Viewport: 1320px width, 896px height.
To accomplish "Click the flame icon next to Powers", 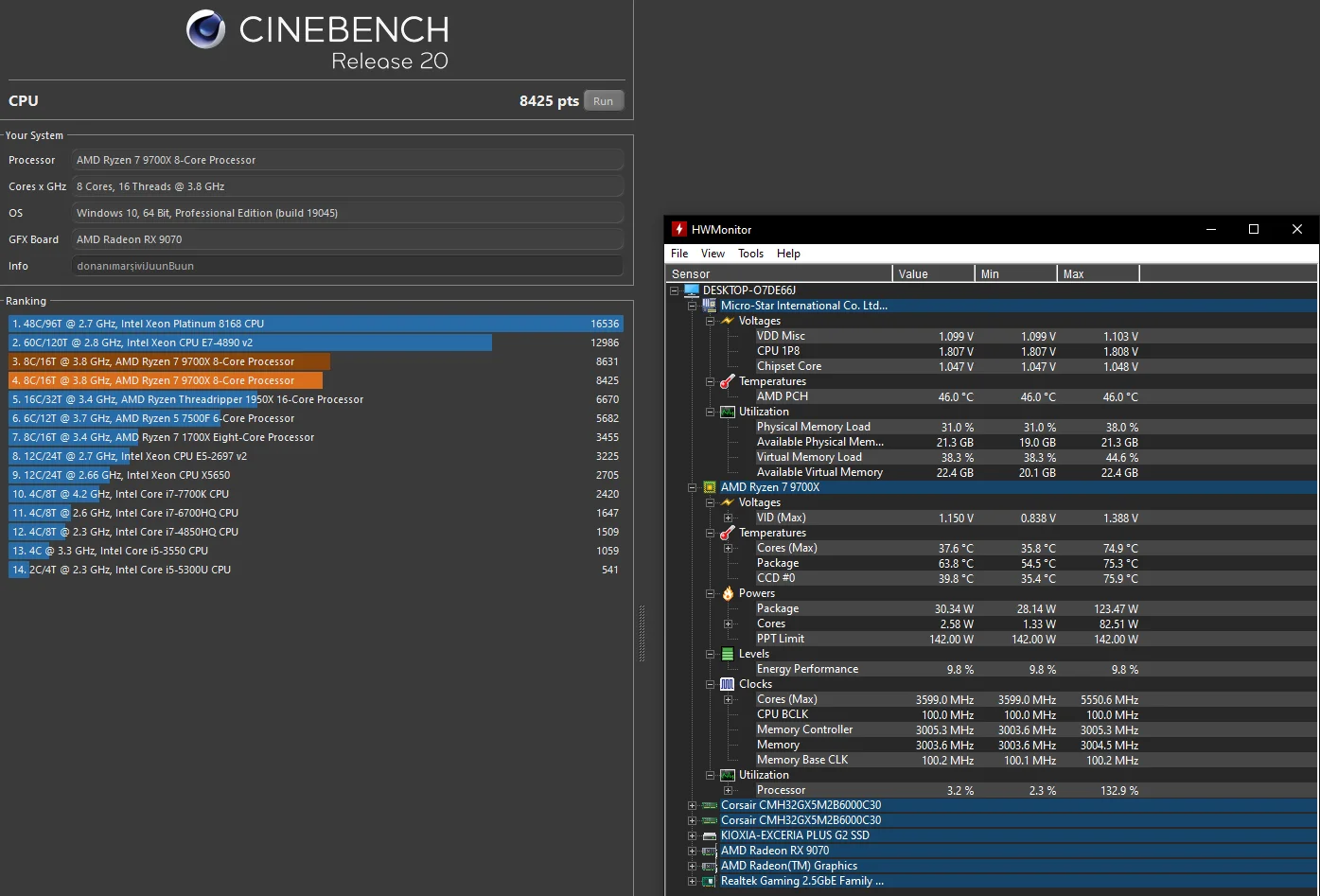I will point(728,593).
